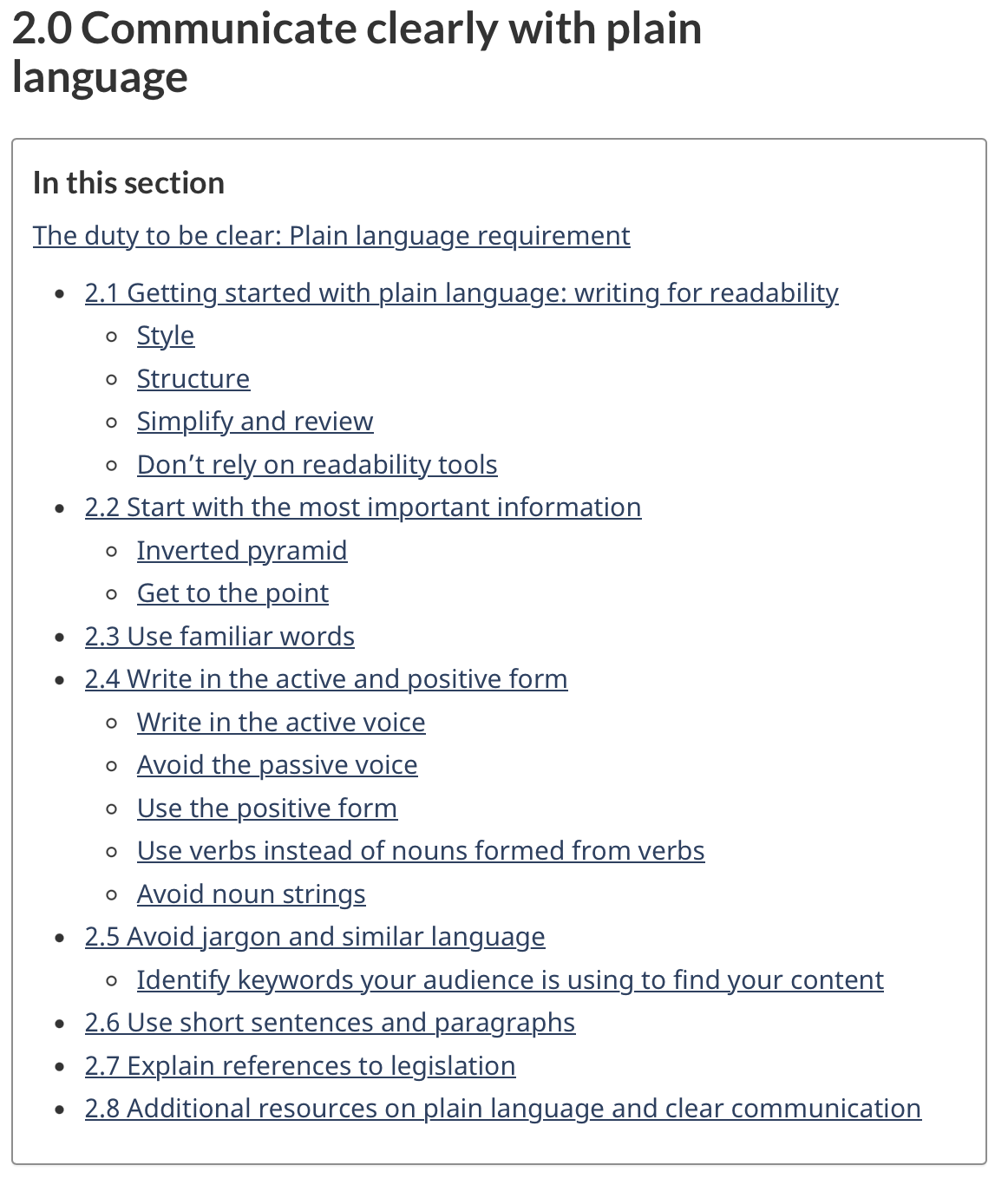Open the 'Structure' link
Viewport: 1008px width, 1185px height.
[193, 378]
